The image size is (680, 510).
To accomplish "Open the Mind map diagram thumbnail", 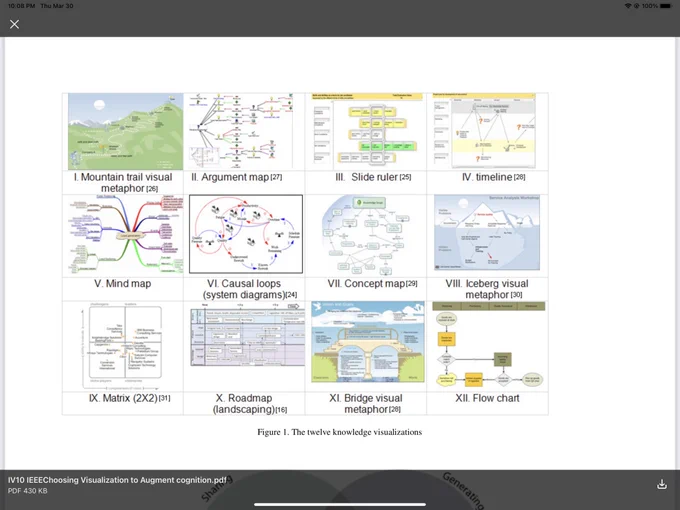I will tap(126, 234).
